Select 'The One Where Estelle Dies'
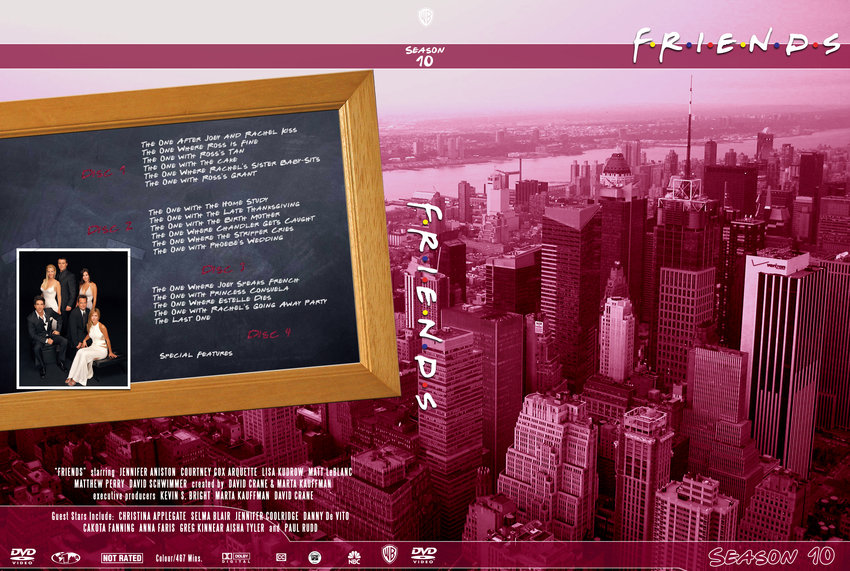Image resolution: width=850 pixels, height=571 pixels. coord(212,302)
